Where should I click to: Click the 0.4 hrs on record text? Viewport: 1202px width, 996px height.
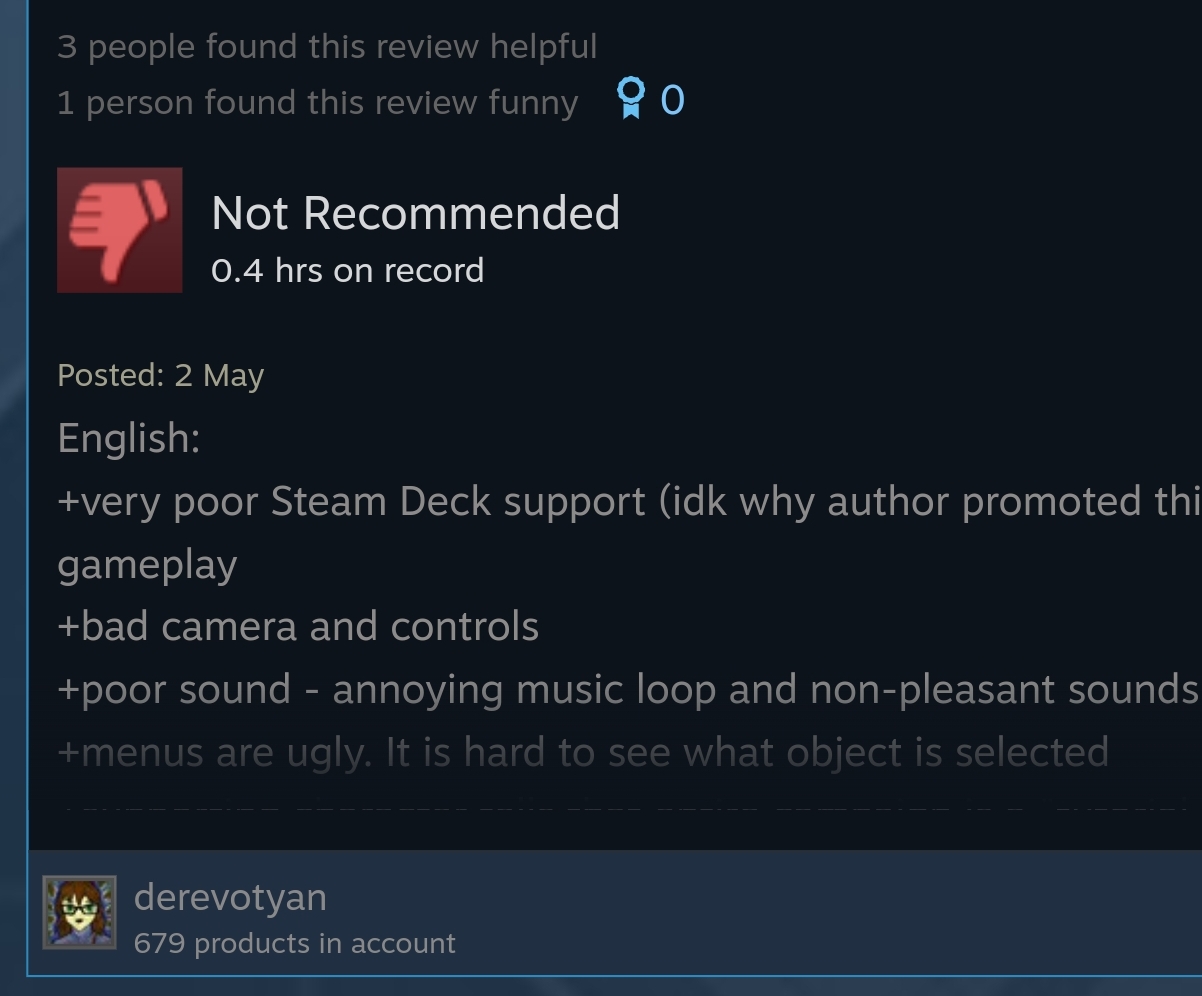coord(348,270)
